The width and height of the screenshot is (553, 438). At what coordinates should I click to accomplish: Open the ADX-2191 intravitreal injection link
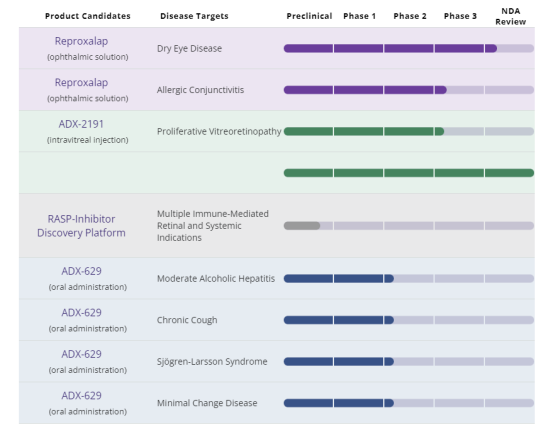click(x=81, y=124)
